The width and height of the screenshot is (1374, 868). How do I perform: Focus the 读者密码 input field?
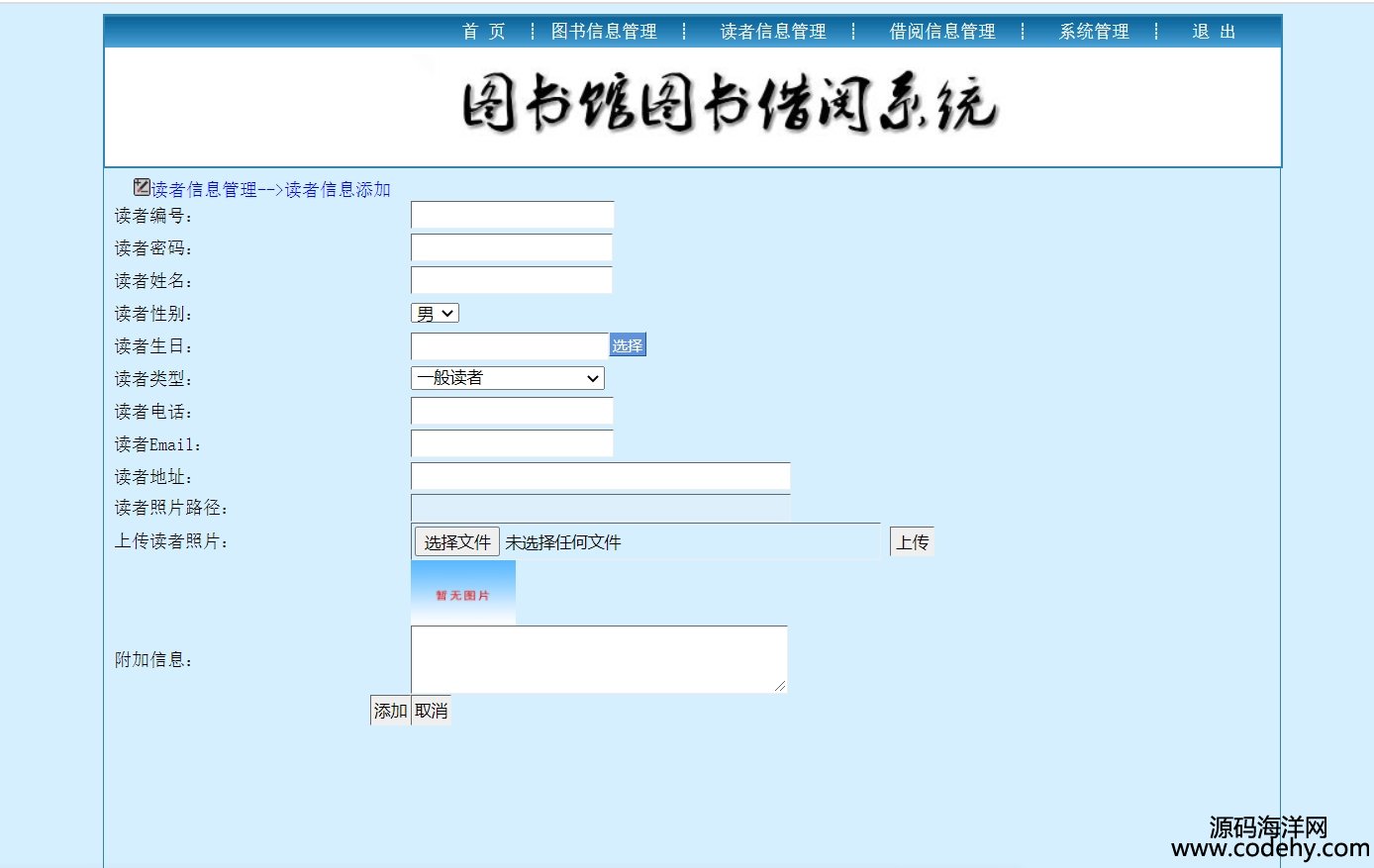click(512, 247)
